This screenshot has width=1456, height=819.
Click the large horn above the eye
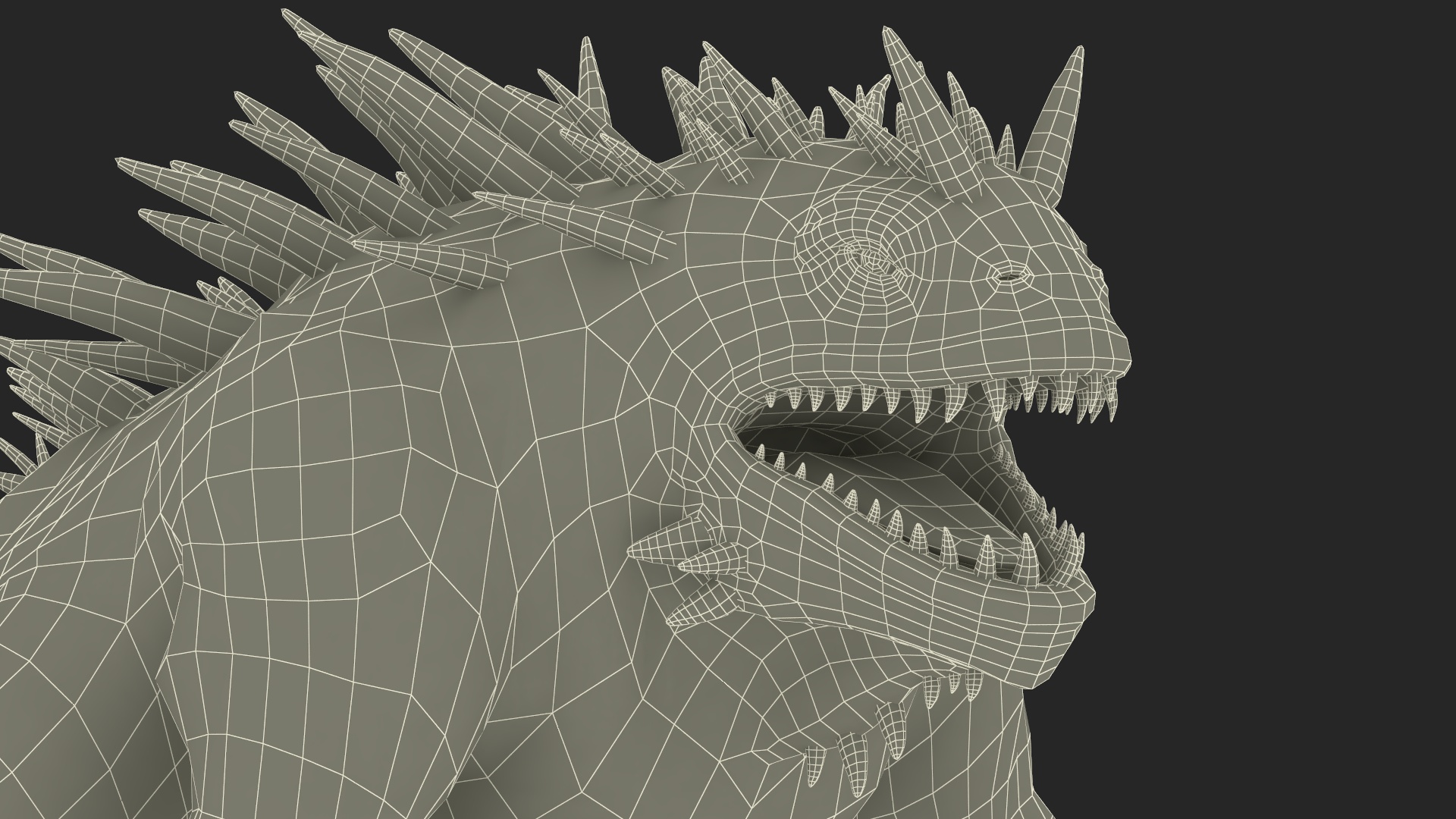coord(926,114)
